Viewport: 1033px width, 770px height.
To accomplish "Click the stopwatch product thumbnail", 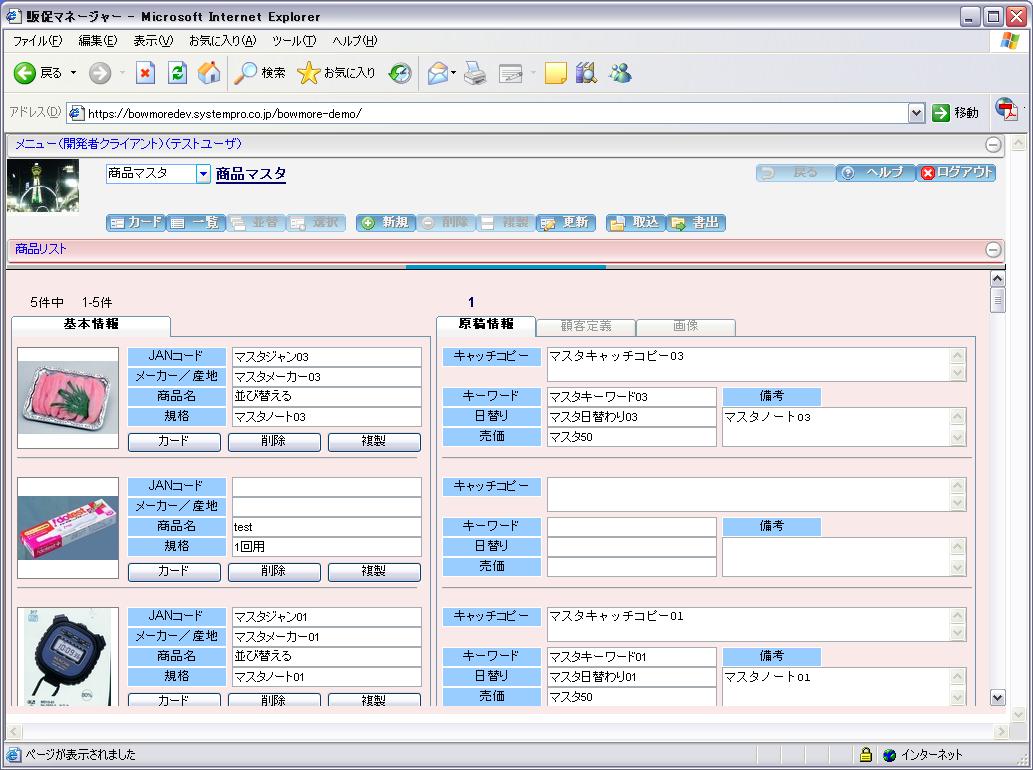I will [x=68, y=655].
